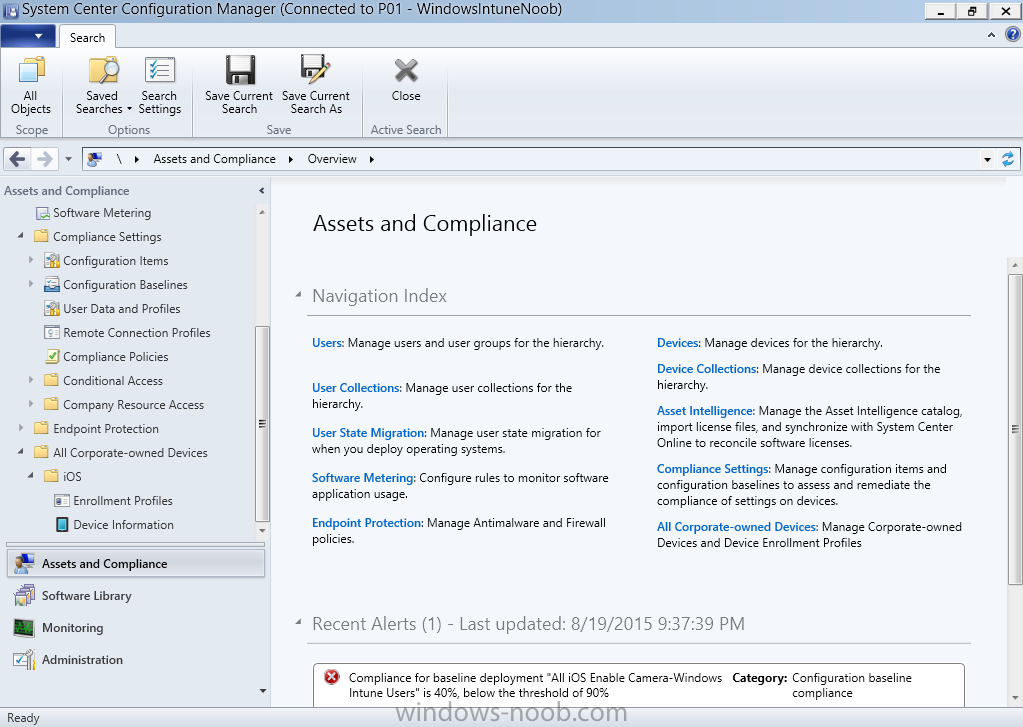
Task: Click Save Current Search floppy icon
Action: [x=239, y=70]
